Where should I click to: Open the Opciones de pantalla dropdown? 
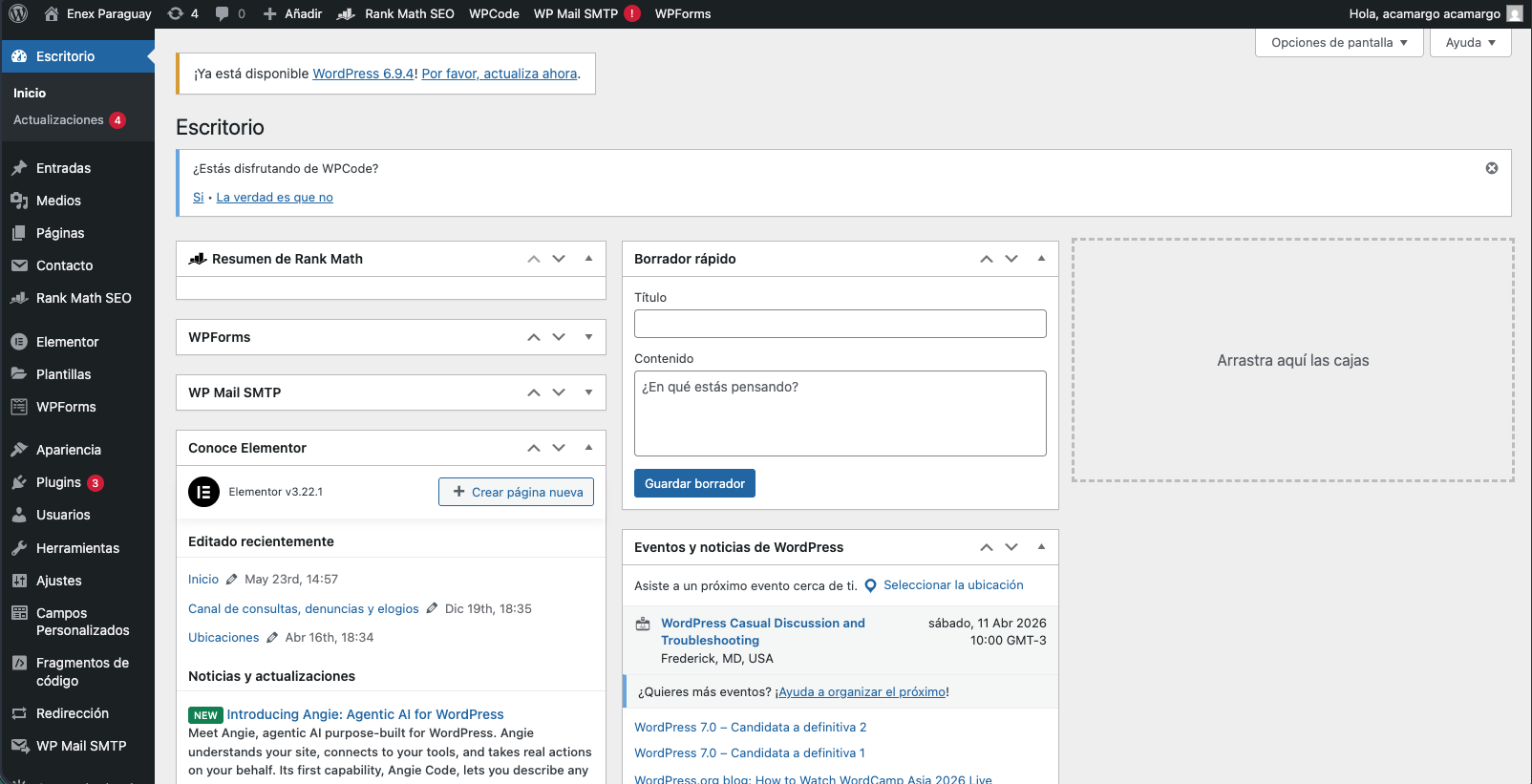(x=1339, y=43)
